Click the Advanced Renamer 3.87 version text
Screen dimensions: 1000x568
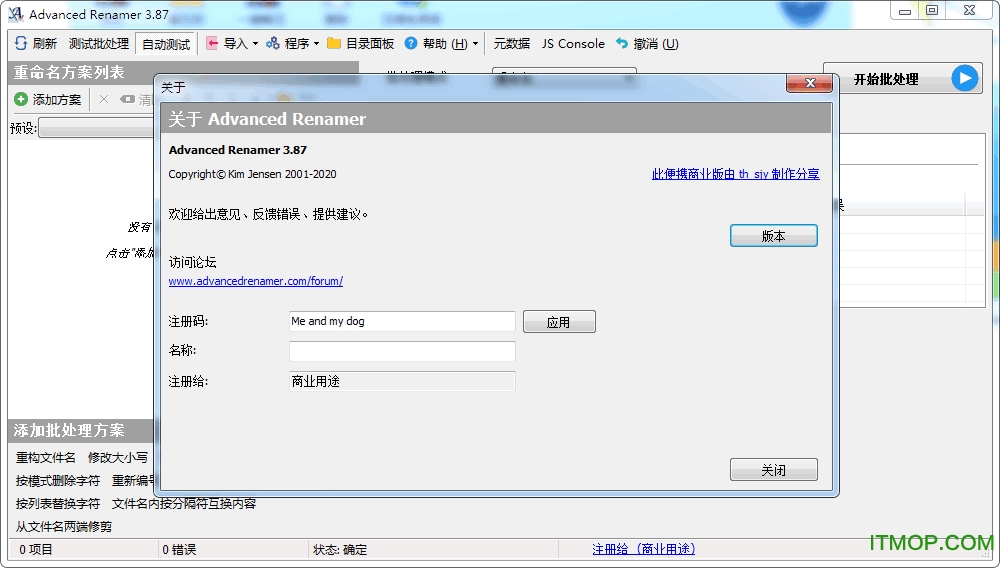click(238, 150)
